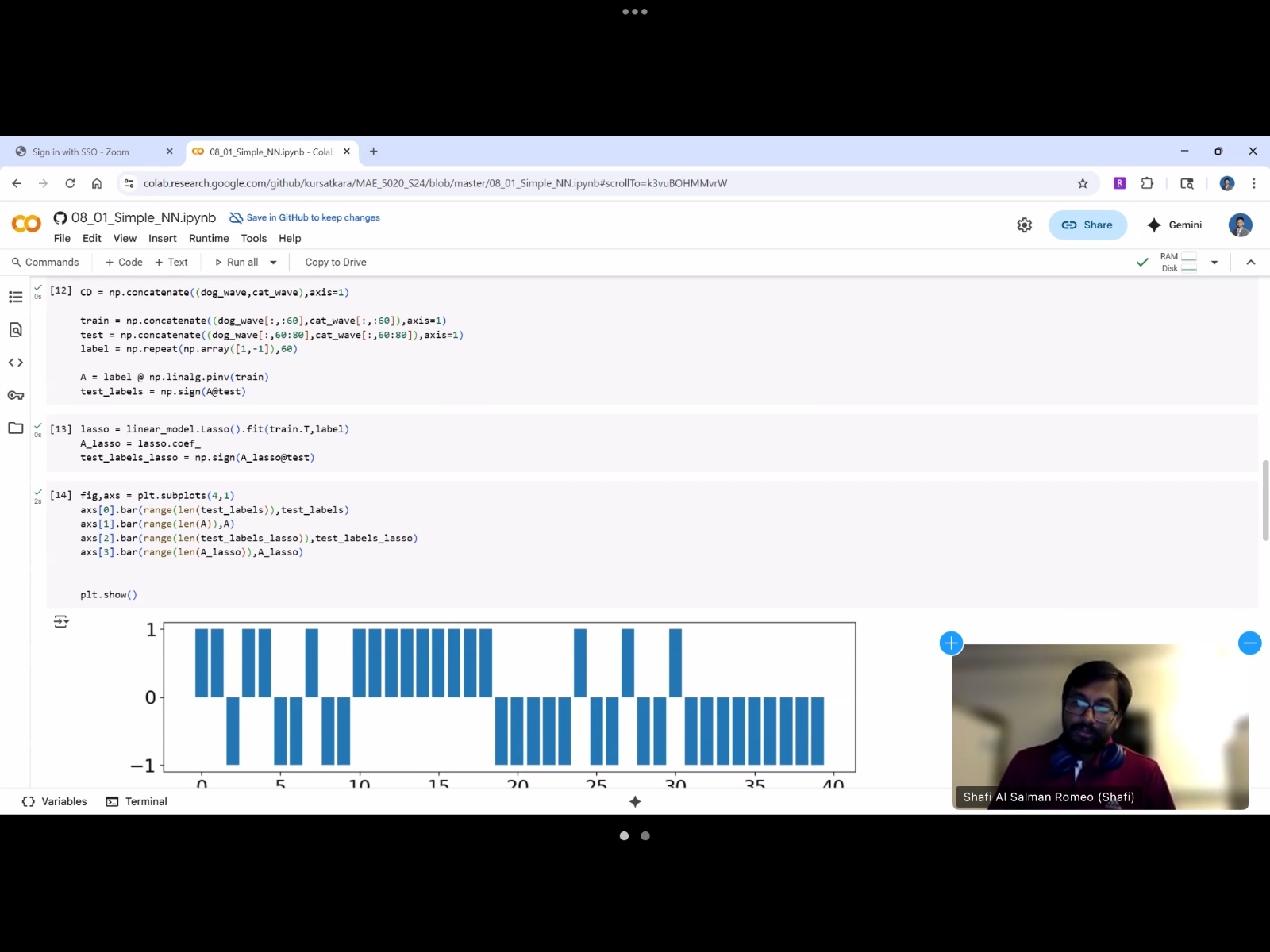Open the RAM and Disk resources dropdown
The width and height of the screenshot is (1270, 952).
click(x=1214, y=263)
